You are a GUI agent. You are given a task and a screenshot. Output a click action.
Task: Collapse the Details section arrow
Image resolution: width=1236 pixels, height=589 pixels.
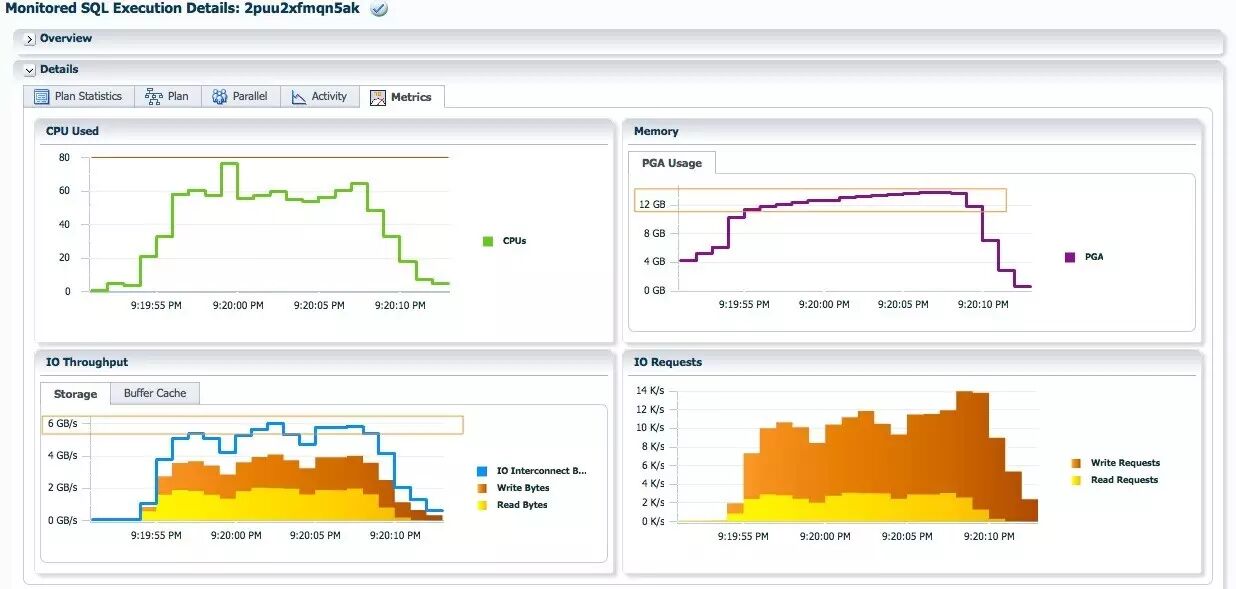(30, 70)
